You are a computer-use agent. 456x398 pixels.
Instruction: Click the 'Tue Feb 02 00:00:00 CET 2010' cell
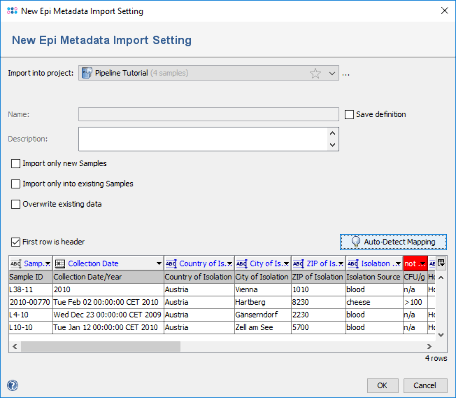(108, 302)
